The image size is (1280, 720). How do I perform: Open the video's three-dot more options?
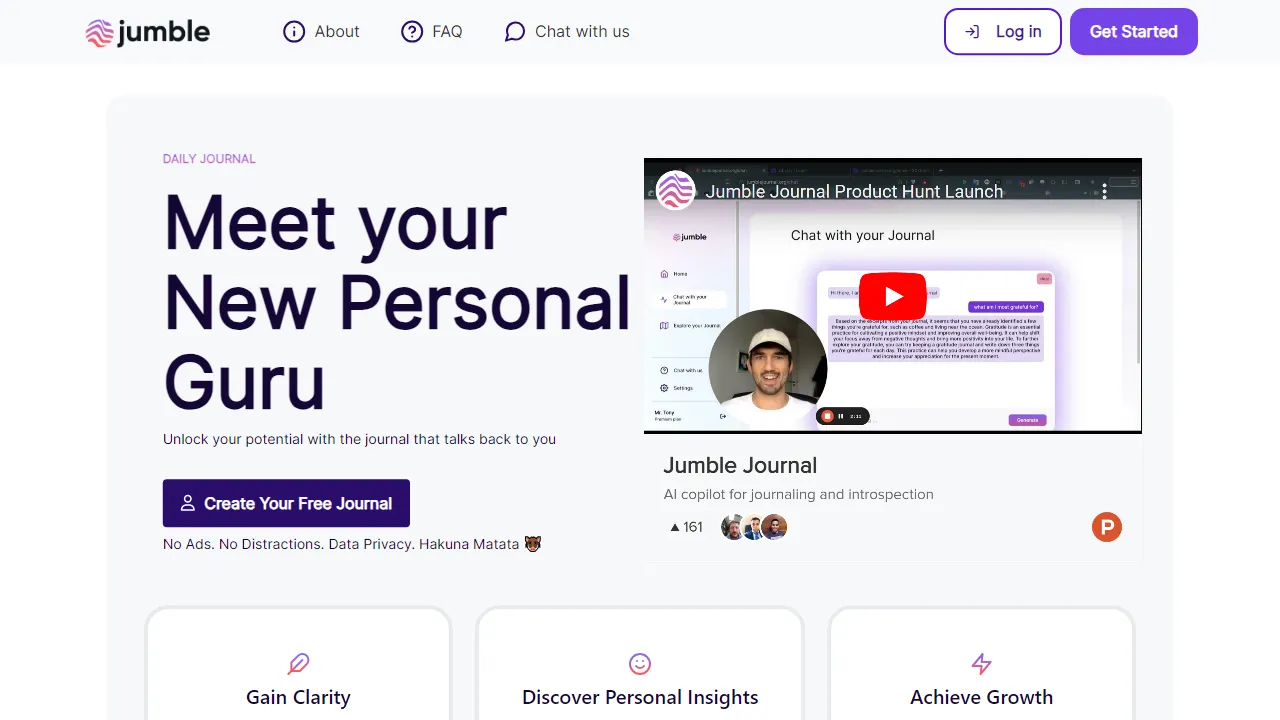pos(1105,191)
